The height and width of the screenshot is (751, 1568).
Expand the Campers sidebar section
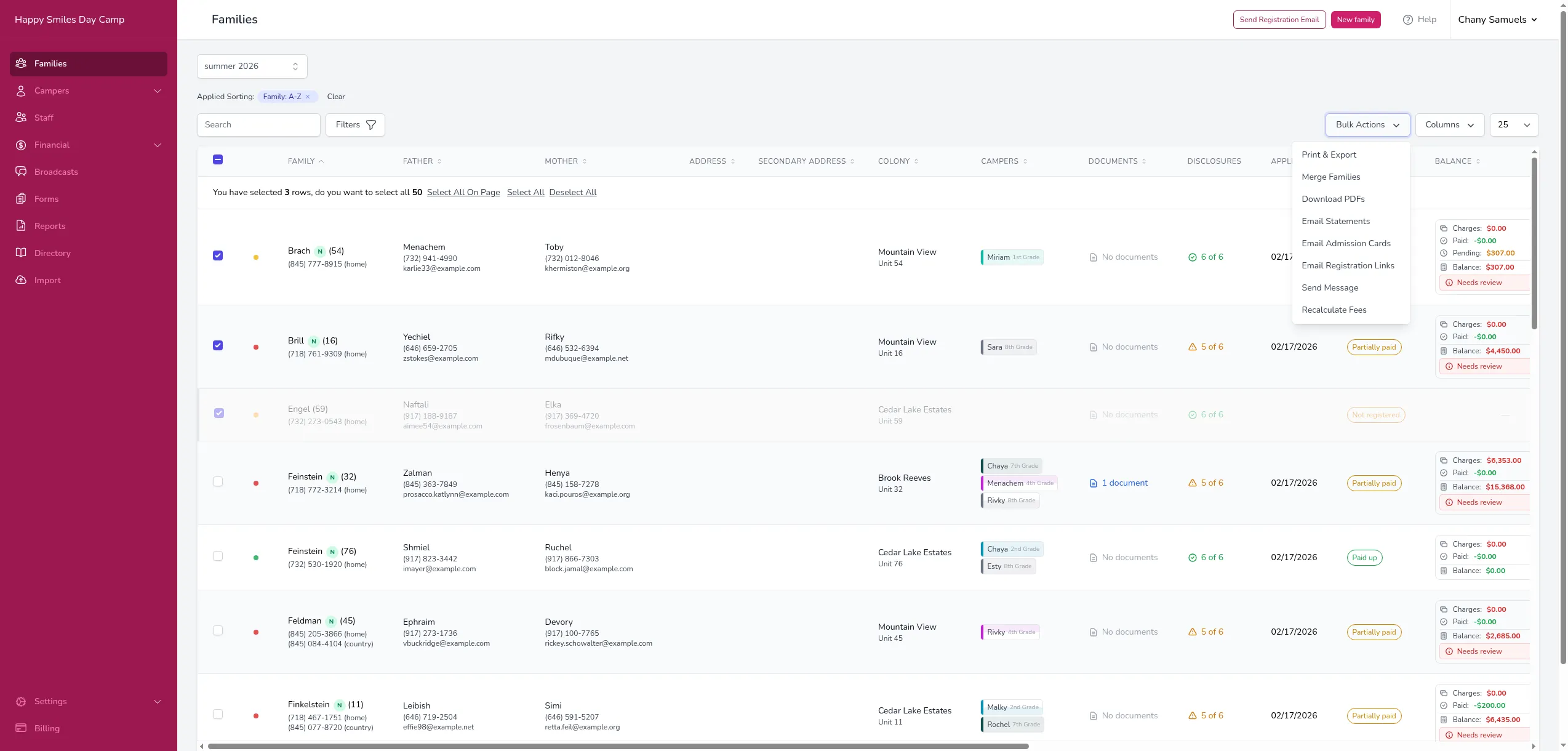point(158,91)
